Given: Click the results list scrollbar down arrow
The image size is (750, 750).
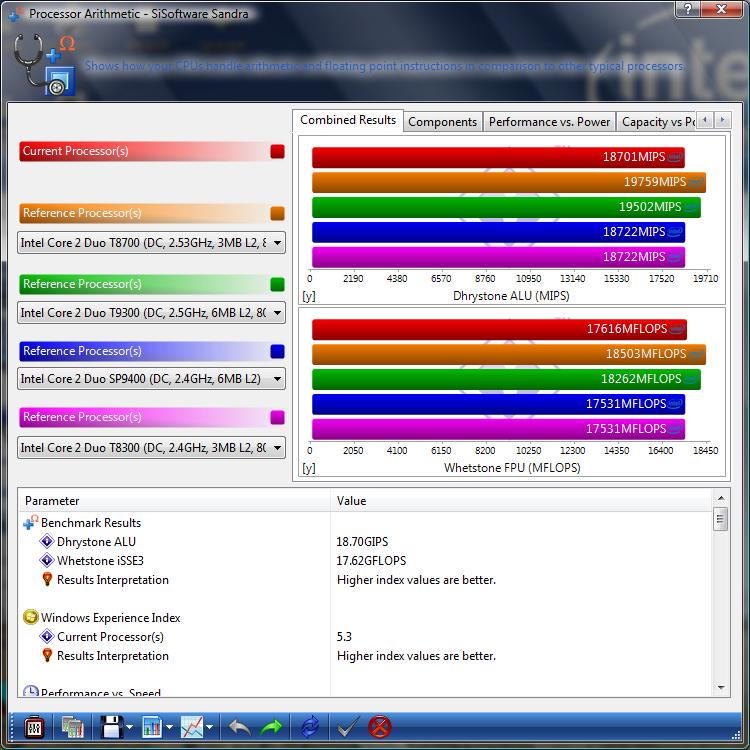Looking at the screenshot, I should (721, 688).
